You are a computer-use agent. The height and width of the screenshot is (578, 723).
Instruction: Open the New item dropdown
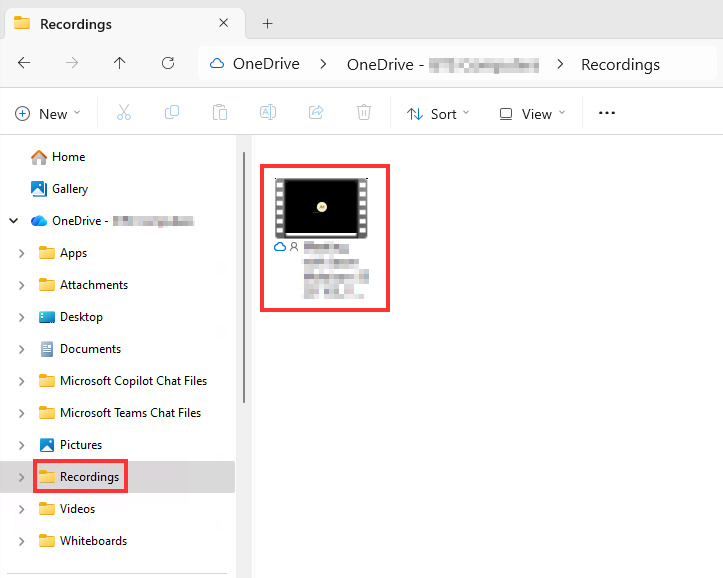click(48, 113)
